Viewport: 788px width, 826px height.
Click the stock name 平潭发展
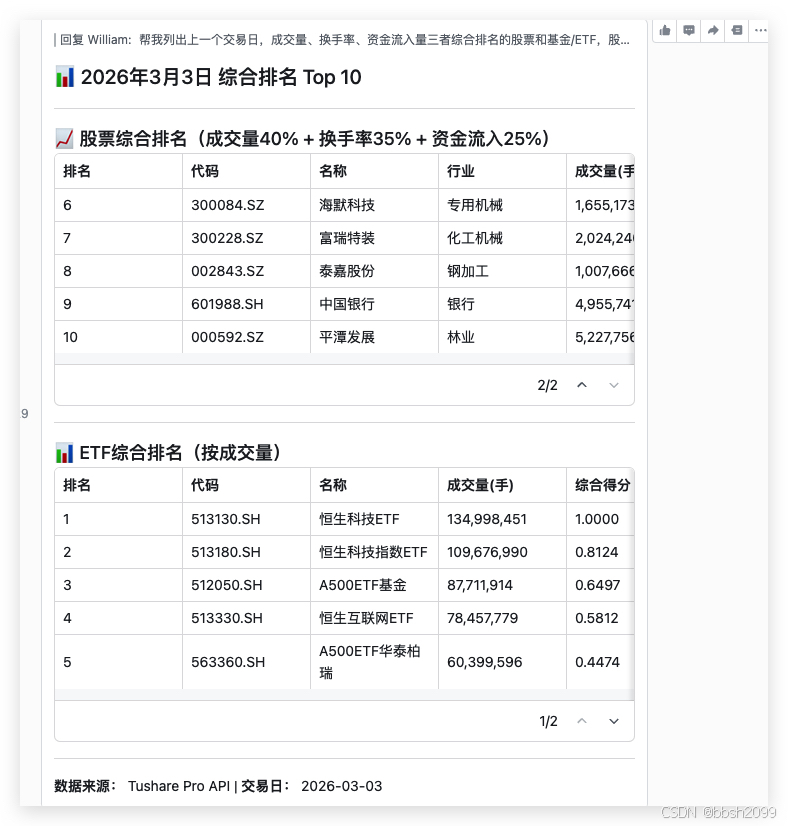(x=347, y=337)
